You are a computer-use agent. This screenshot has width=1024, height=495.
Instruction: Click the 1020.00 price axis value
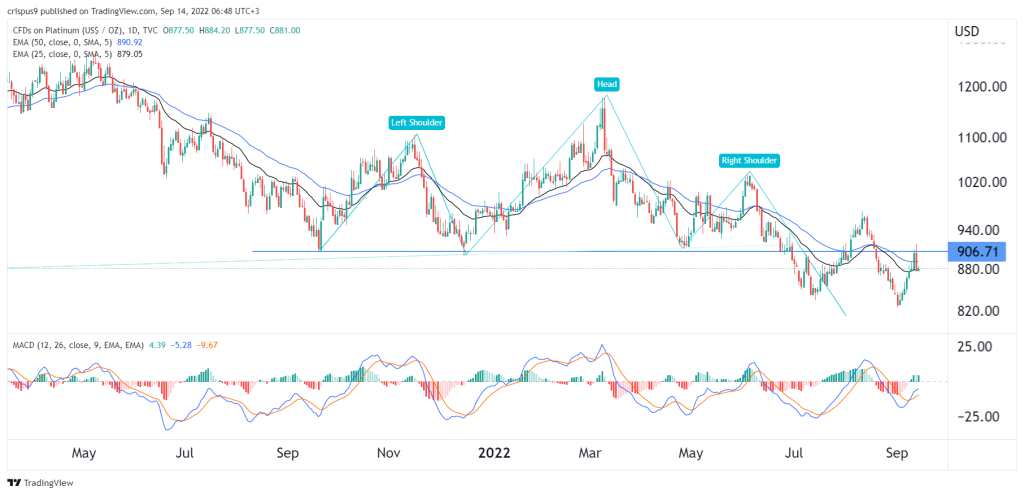click(980, 182)
